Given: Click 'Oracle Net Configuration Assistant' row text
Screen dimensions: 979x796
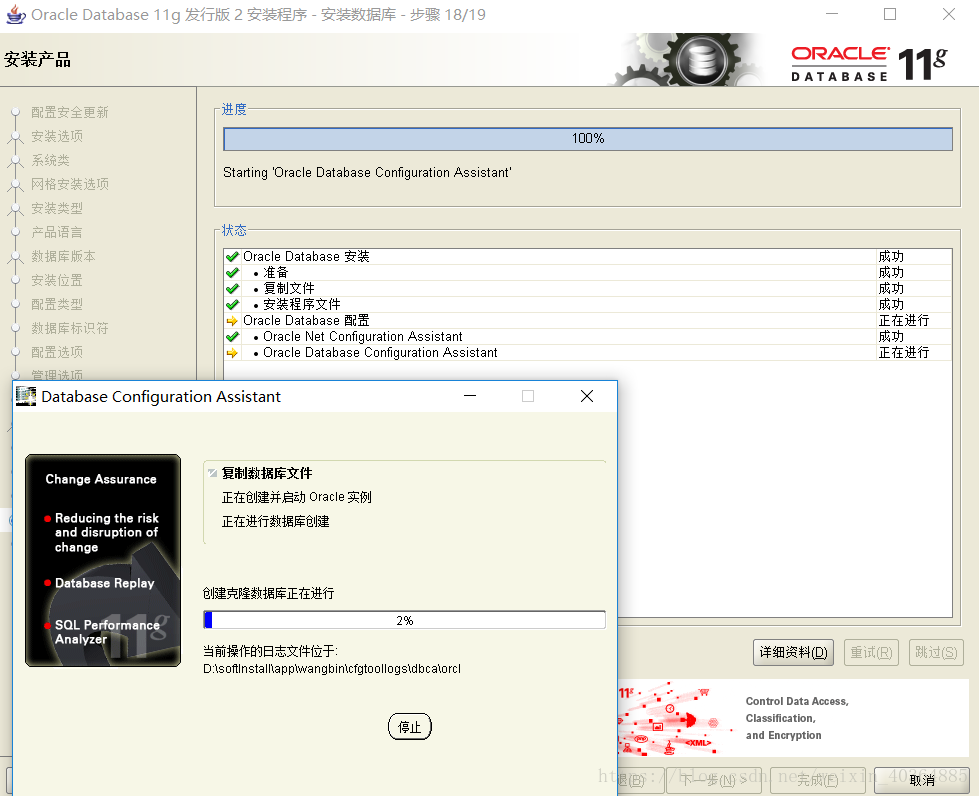Looking at the screenshot, I should point(363,337).
